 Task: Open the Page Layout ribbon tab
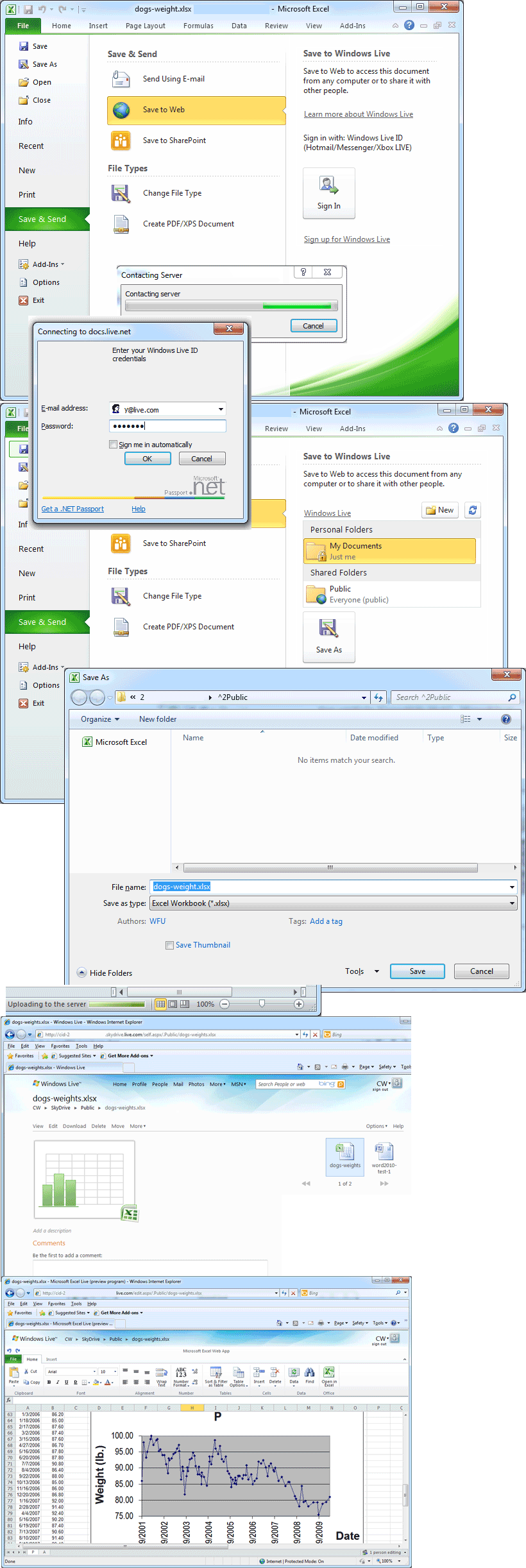coord(146,26)
